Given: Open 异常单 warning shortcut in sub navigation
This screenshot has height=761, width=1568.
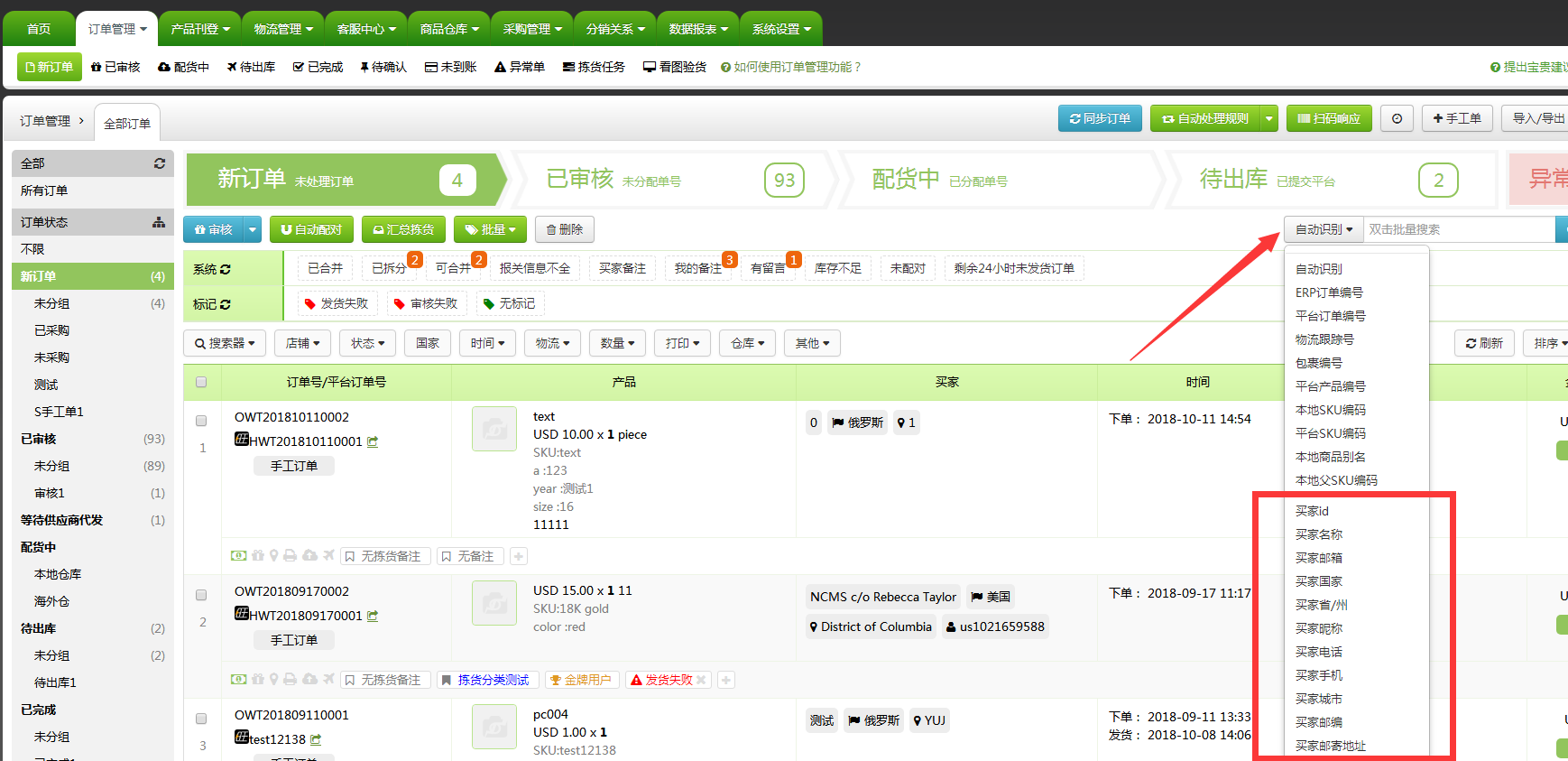Looking at the screenshot, I should (x=520, y=67).
